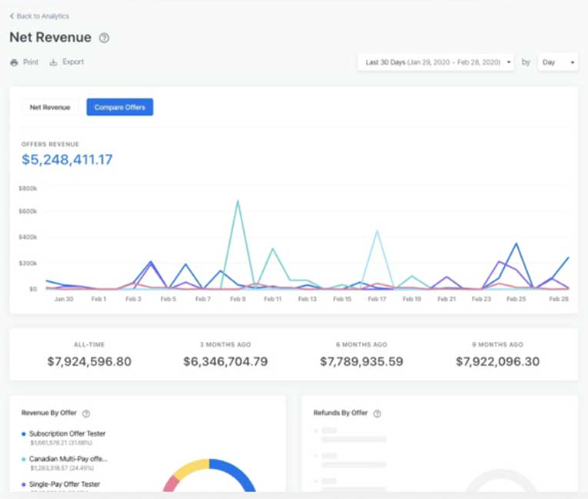Click the printer icon

point(14,62)
